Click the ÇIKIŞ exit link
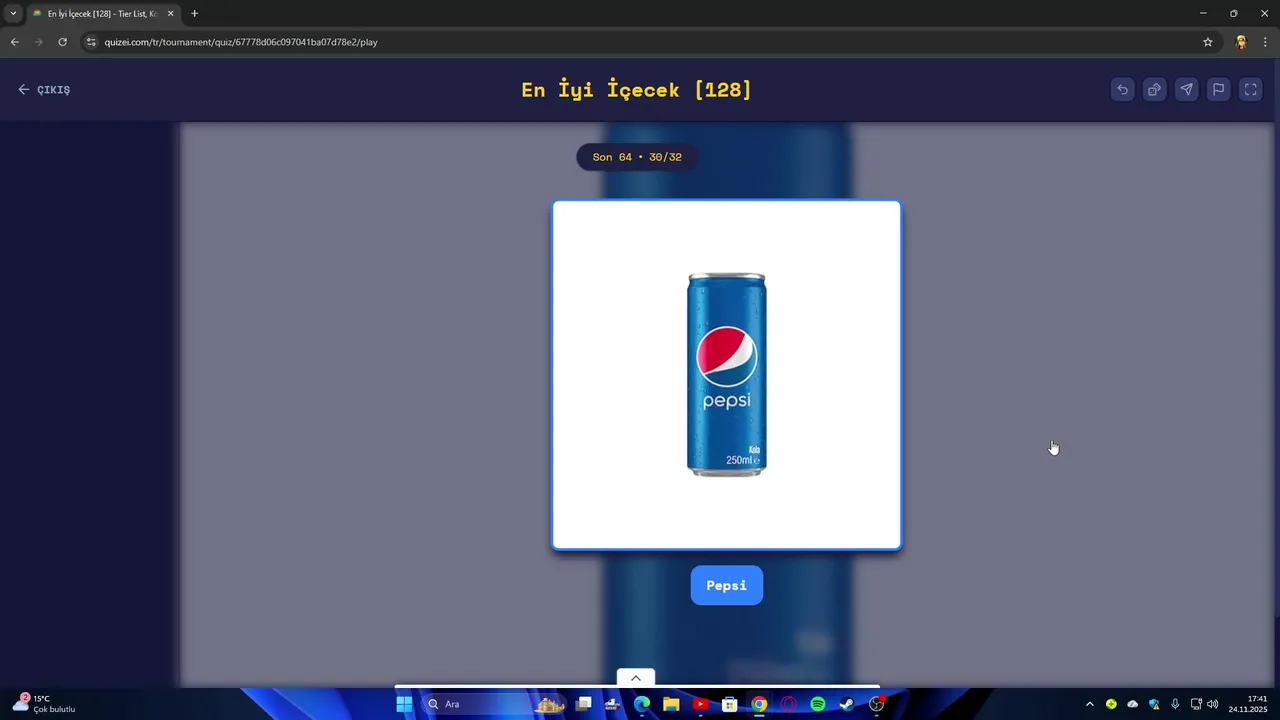The width and height of the screenshot is (1280, 720). pyautogui.click(x=44, y=90)
